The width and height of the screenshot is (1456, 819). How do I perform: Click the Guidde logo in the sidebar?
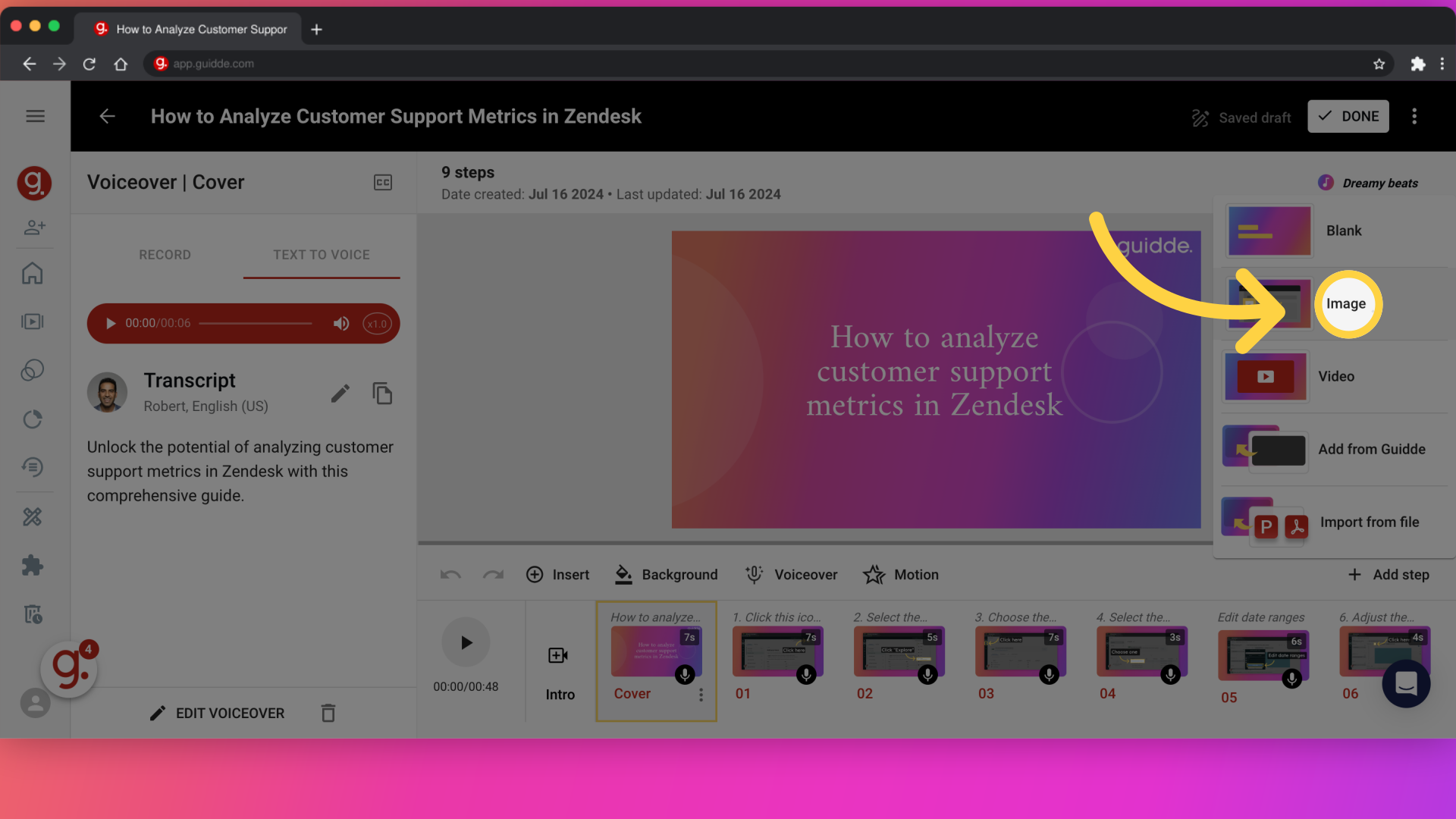(x=34, y=183)
